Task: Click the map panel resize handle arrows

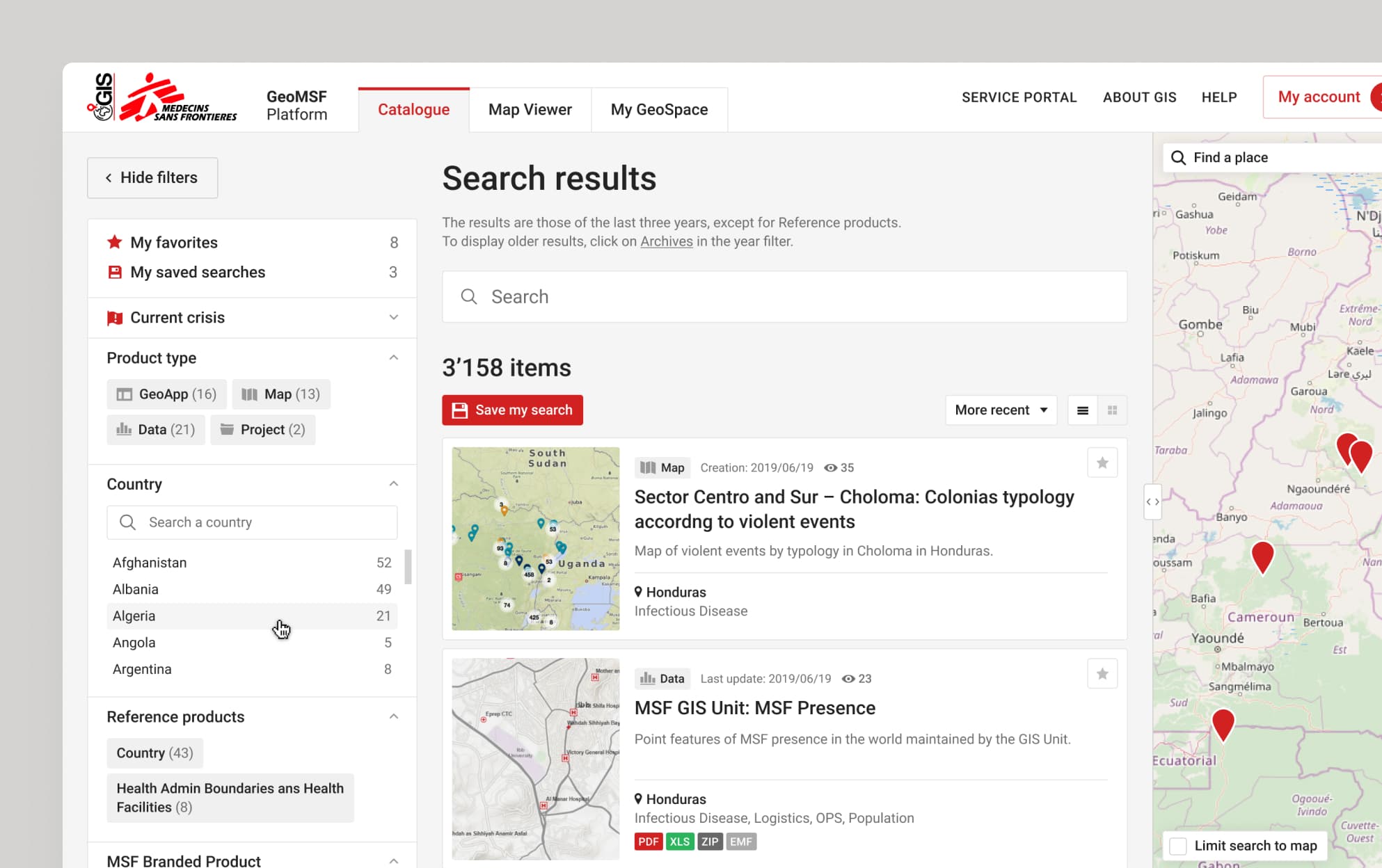Action: (x=1153, y=501)
